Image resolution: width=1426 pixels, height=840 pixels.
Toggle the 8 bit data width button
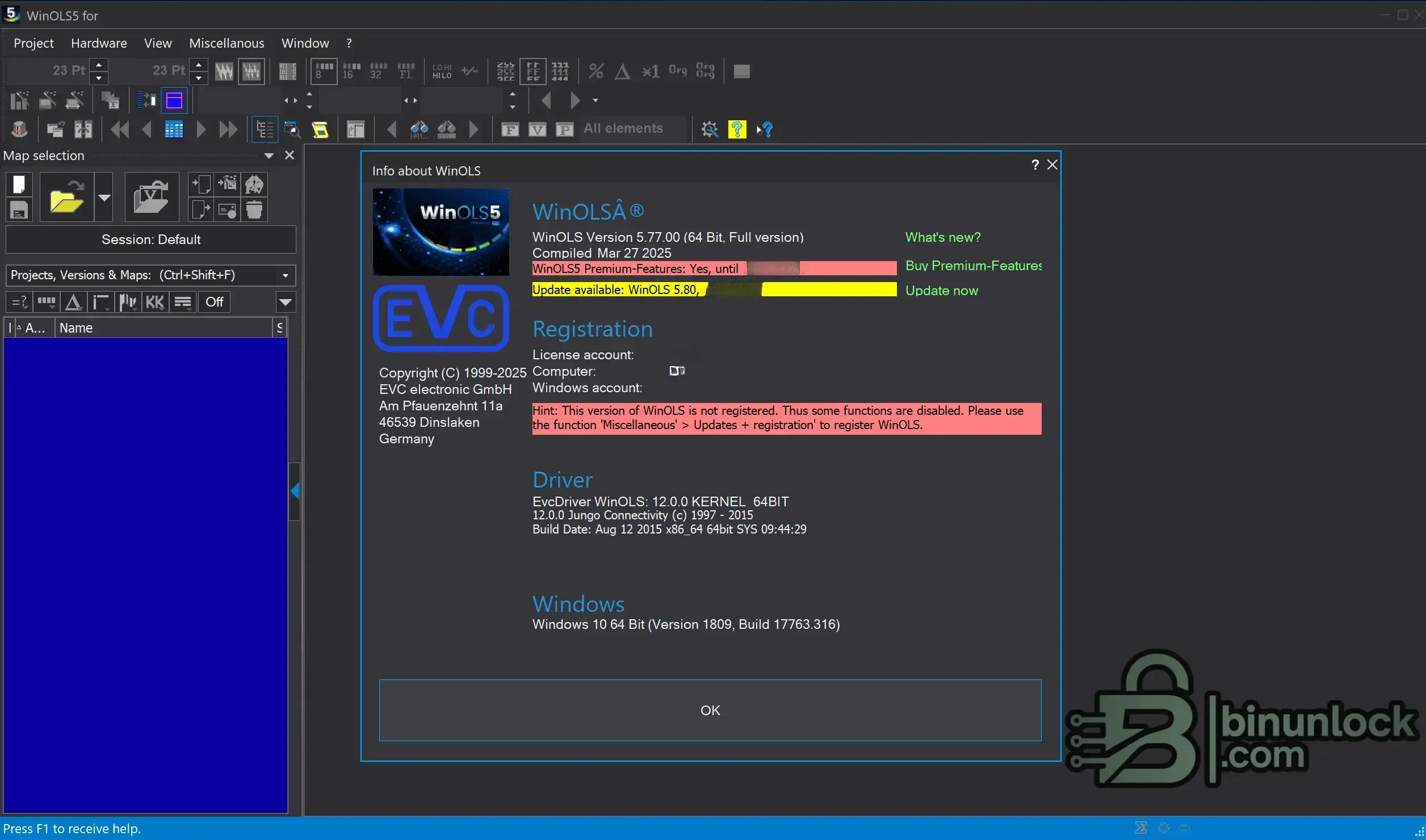[x=324, y=71]
